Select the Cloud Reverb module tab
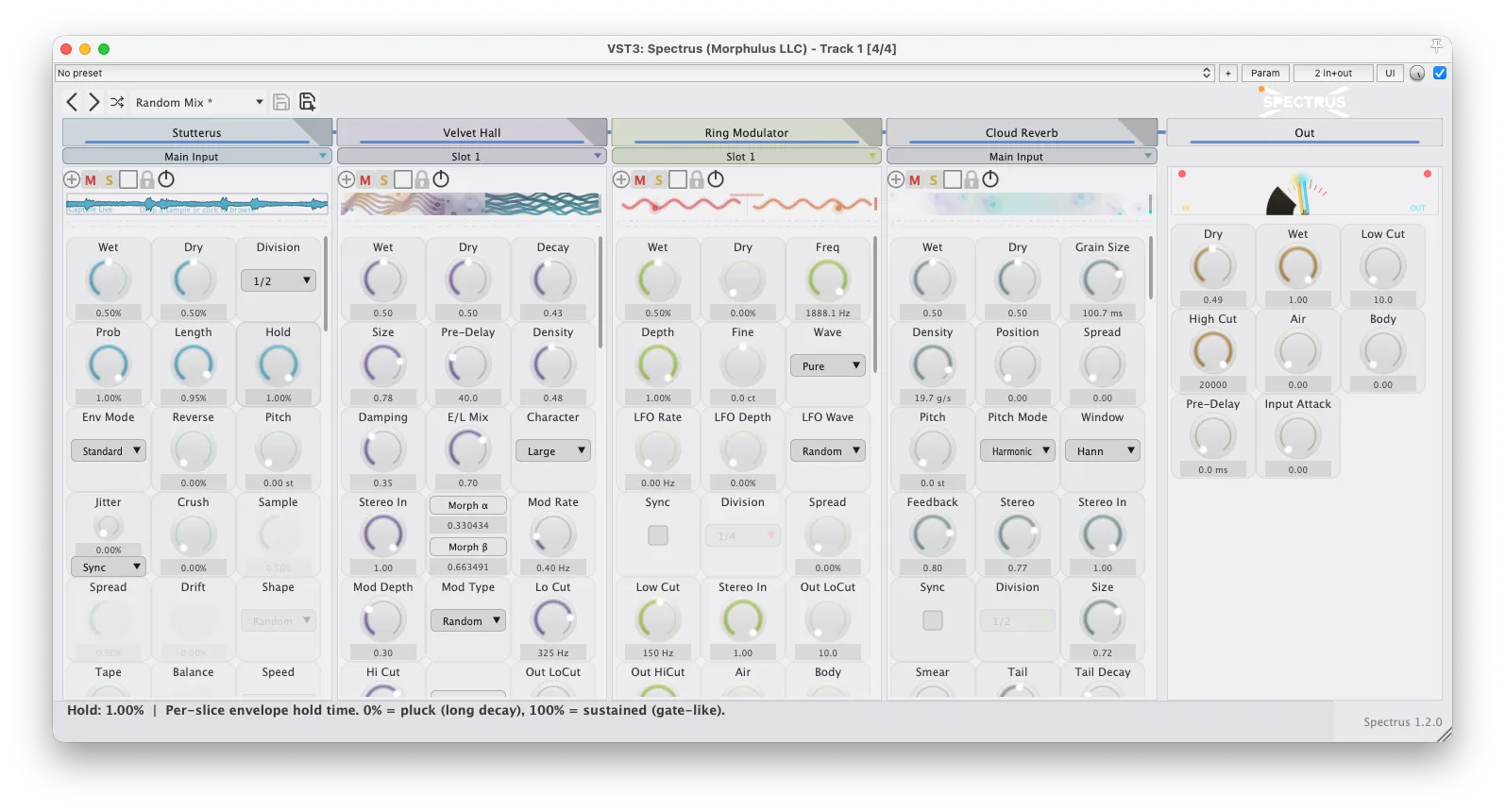Viewport: 1505px width, 812px height. [1022, 132]
